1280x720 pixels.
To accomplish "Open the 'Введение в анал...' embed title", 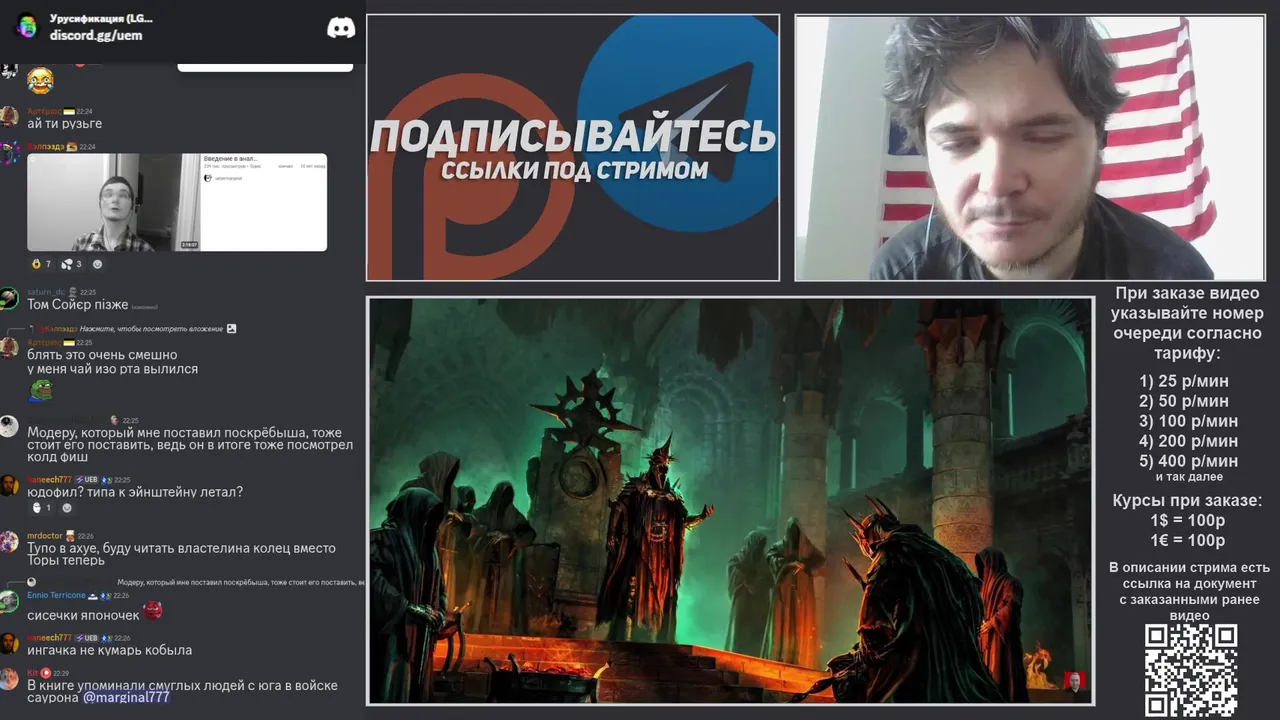I will 230,160.
